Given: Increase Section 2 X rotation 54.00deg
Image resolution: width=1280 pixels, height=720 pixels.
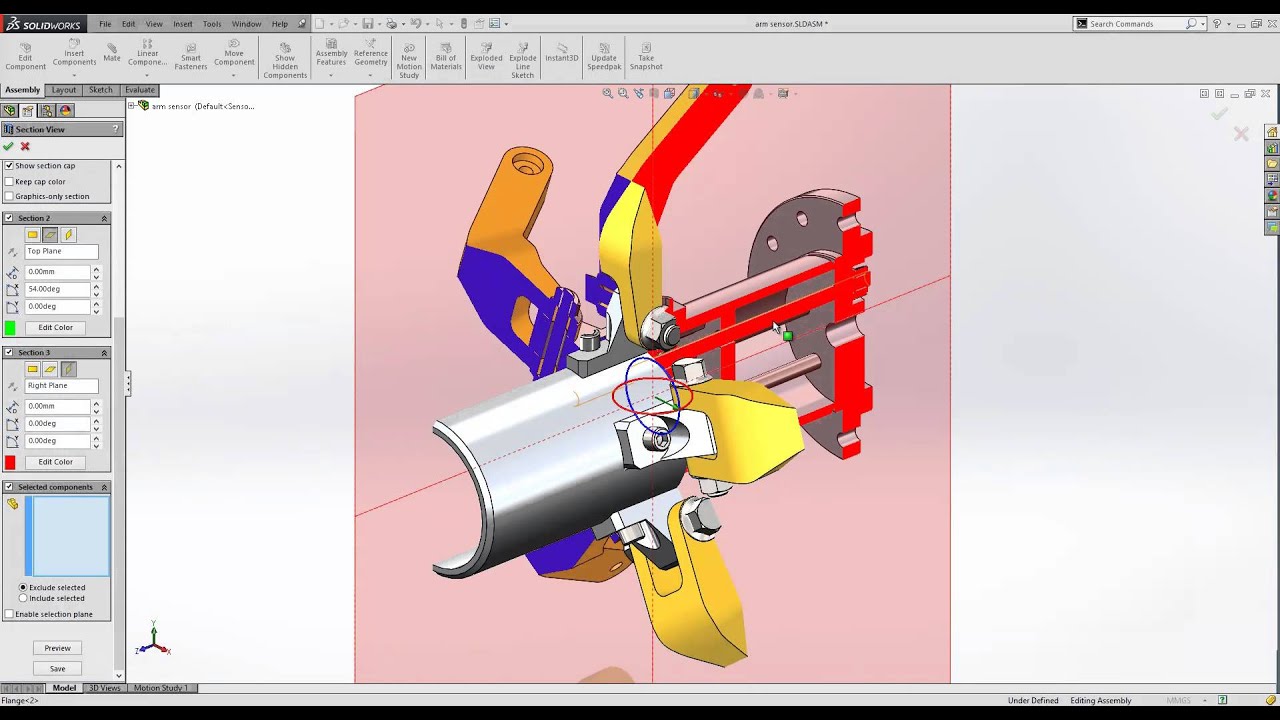Looking at the screenshot, I should pos(96,286).
